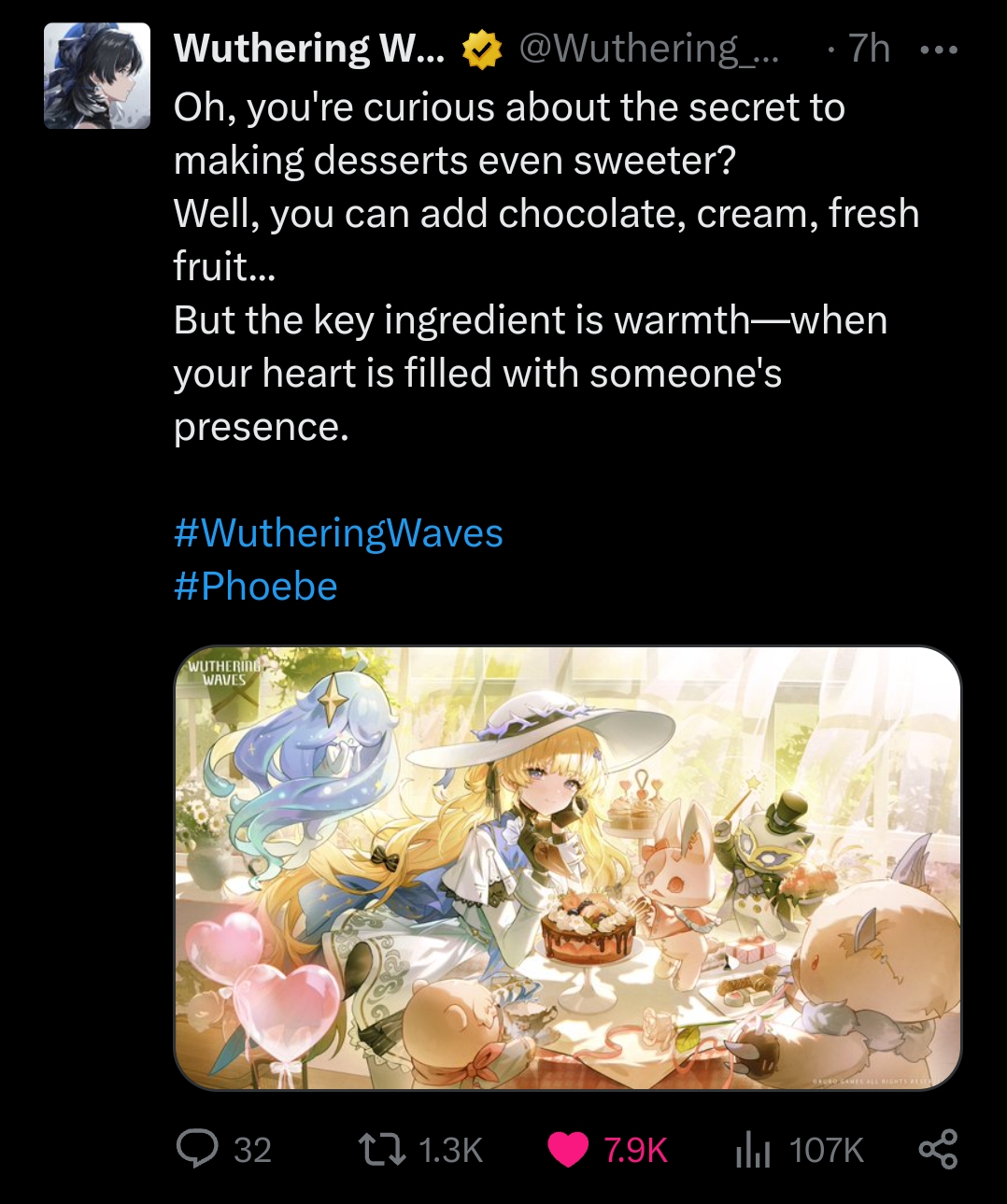Open the post via 7h timestamp
The image size is (1007, 1204).
pos(869,49)
